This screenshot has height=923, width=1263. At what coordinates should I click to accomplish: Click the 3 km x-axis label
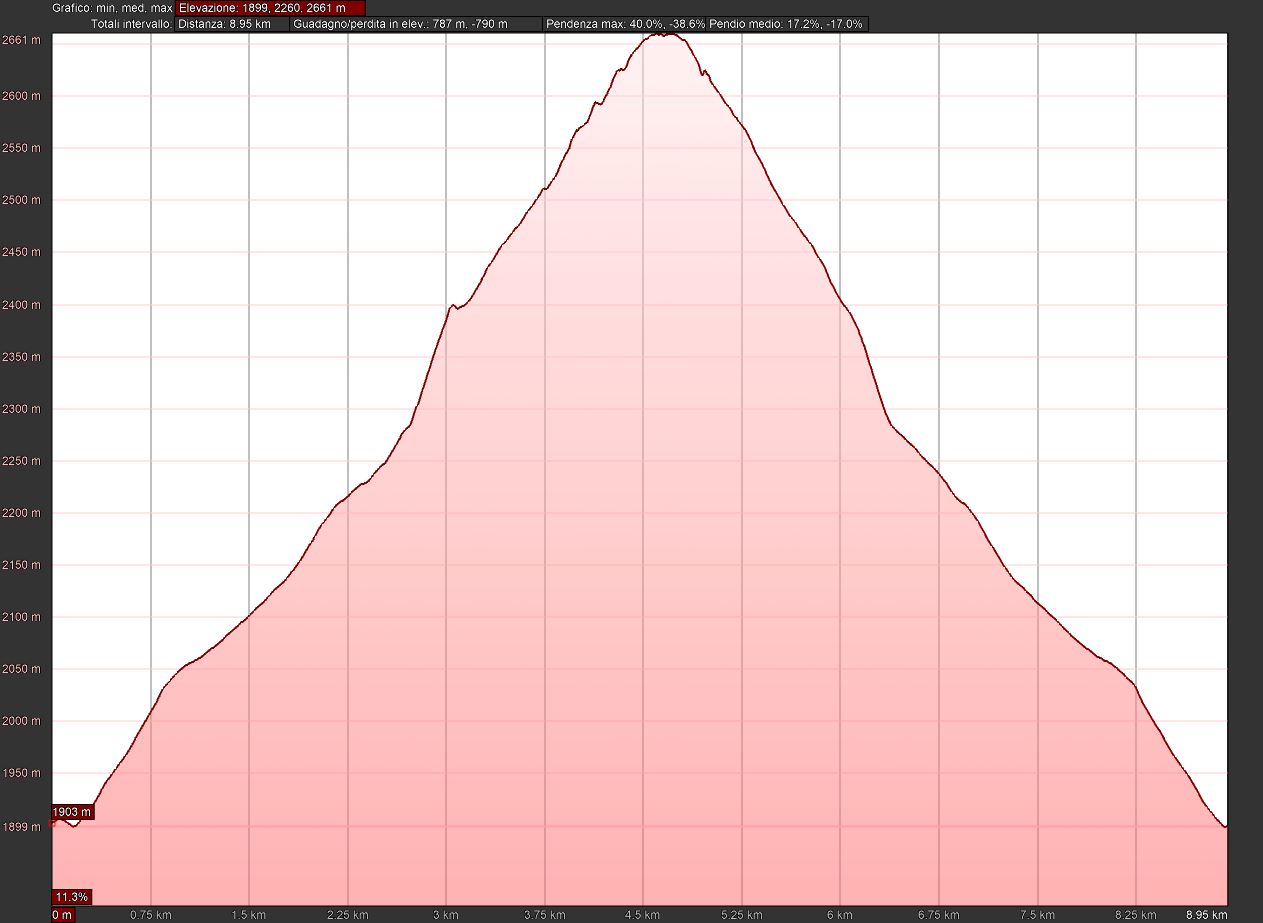(445, 915)
